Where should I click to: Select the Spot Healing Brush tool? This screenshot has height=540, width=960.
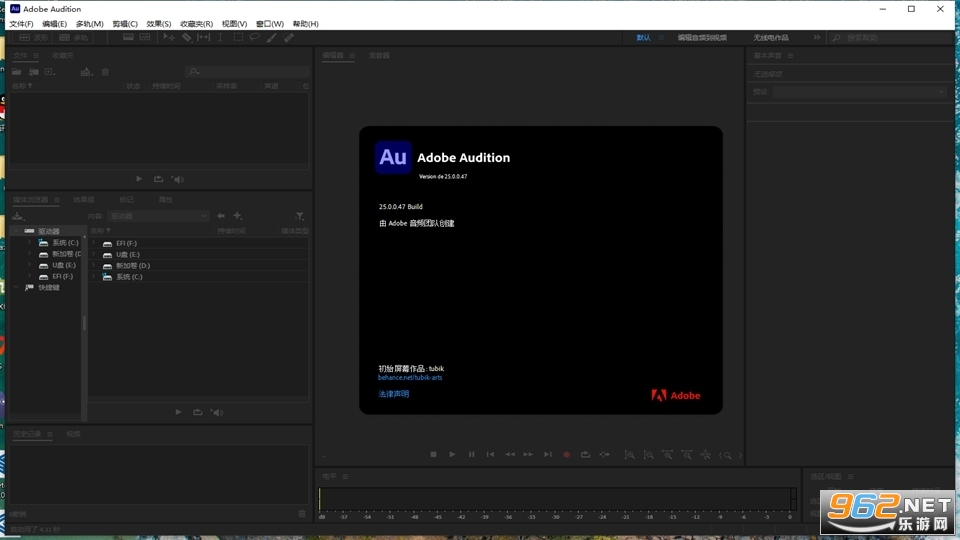(x=288, y=37)
